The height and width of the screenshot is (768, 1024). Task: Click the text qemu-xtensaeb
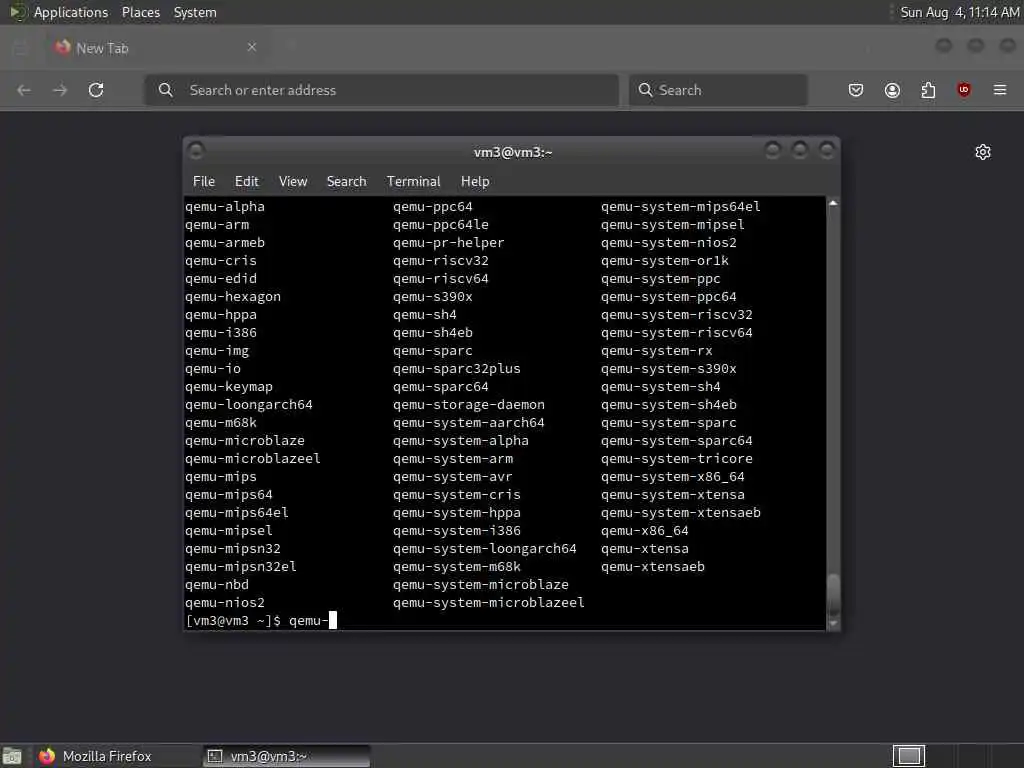click(x=653, y=567)
